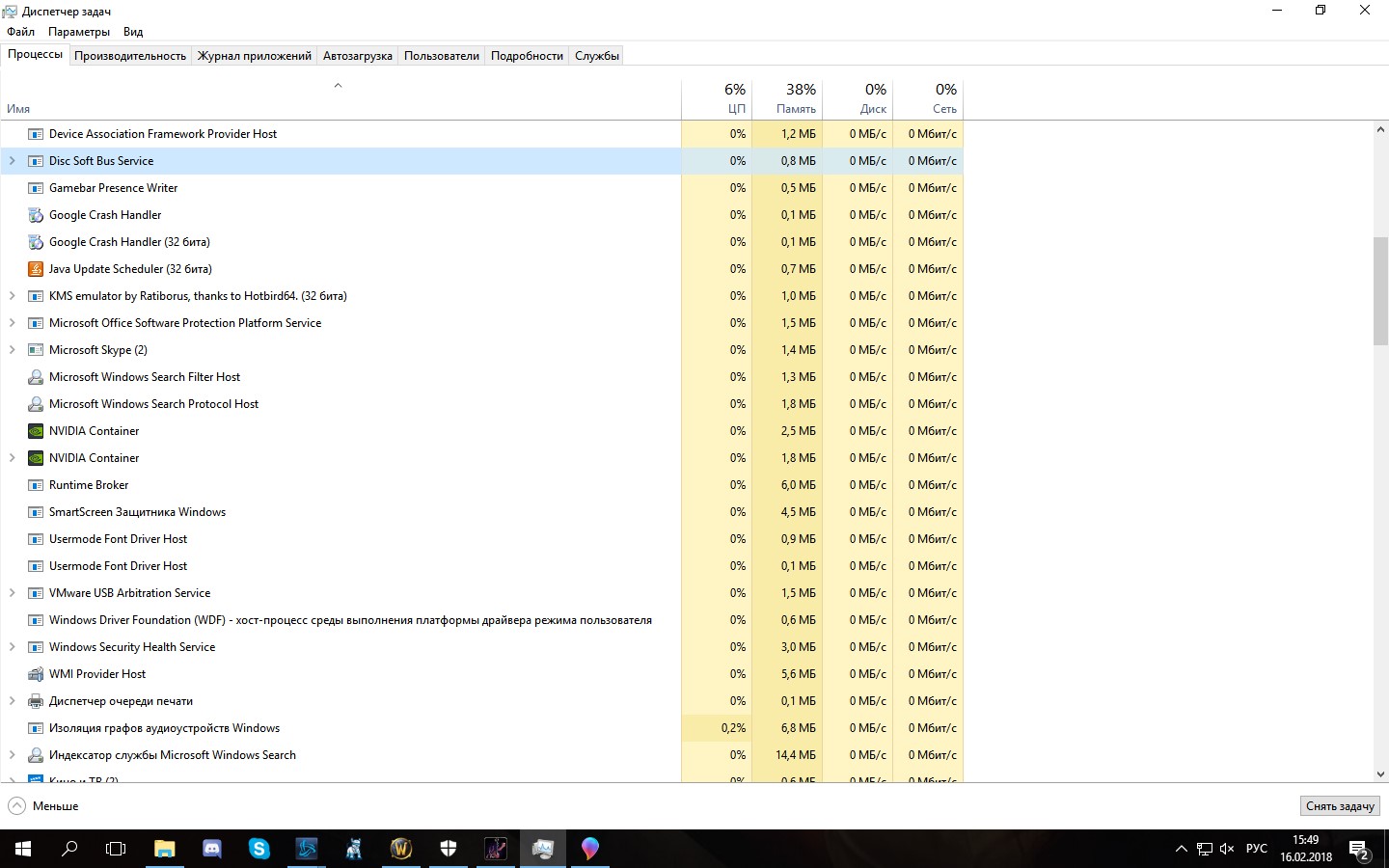Open Skype from the taskbar
The image size is (1389, 868).
[259, 849]
